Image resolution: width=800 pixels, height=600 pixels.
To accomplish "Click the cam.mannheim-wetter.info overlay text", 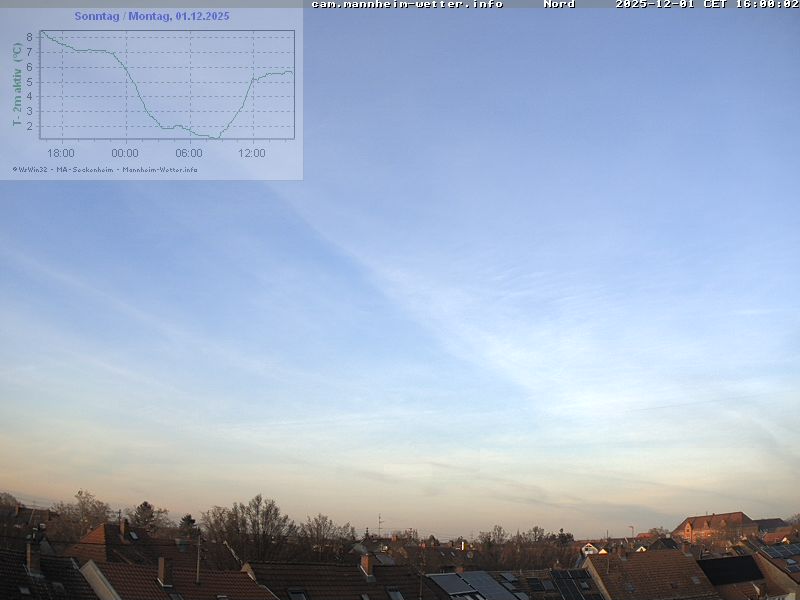I will tap(407, 4).
